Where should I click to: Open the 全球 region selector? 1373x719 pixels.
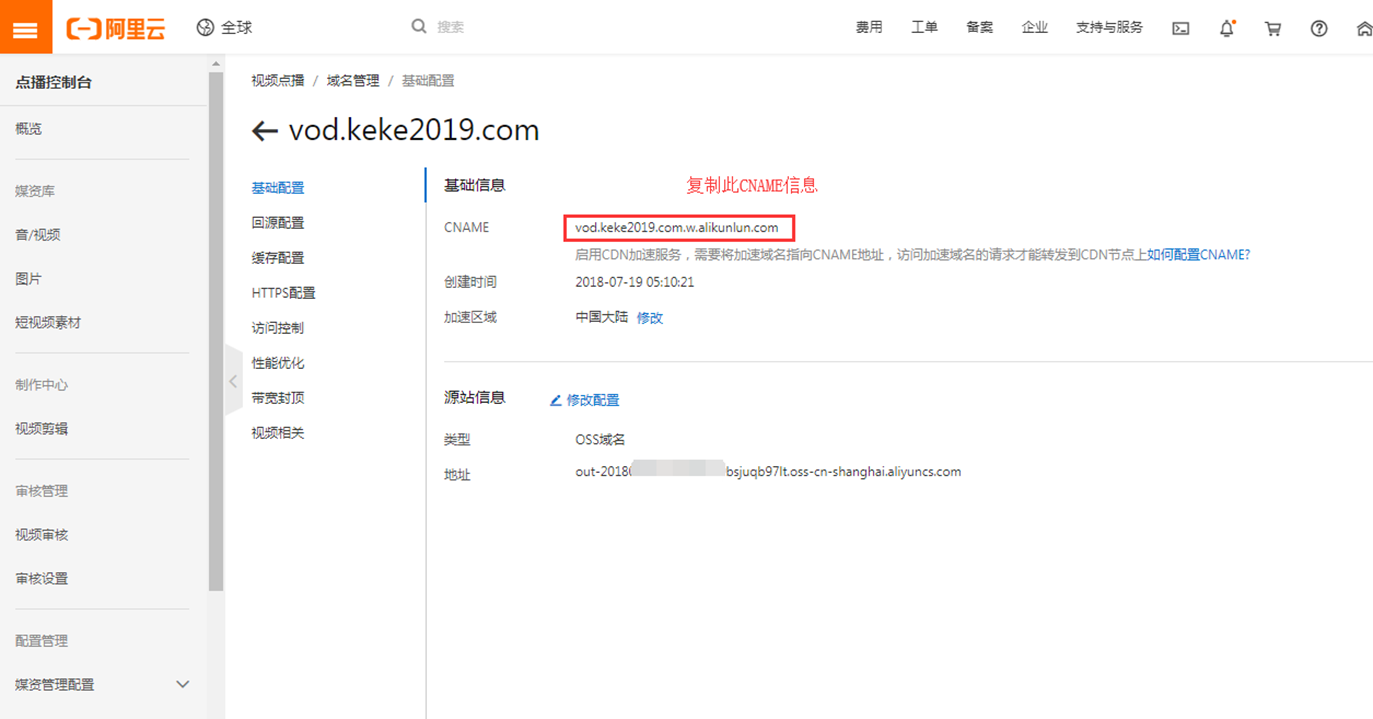[x=224, y=28]
